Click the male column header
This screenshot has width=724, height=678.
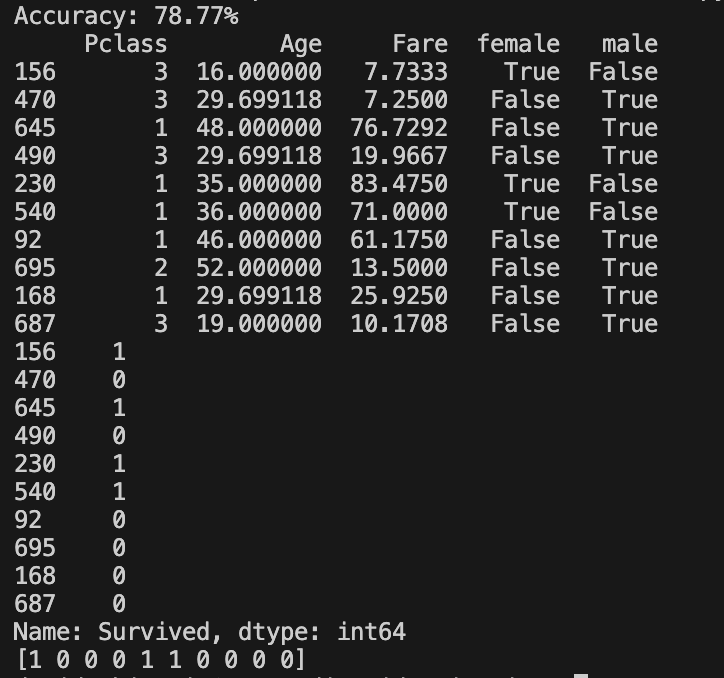(x=630, y=44)
